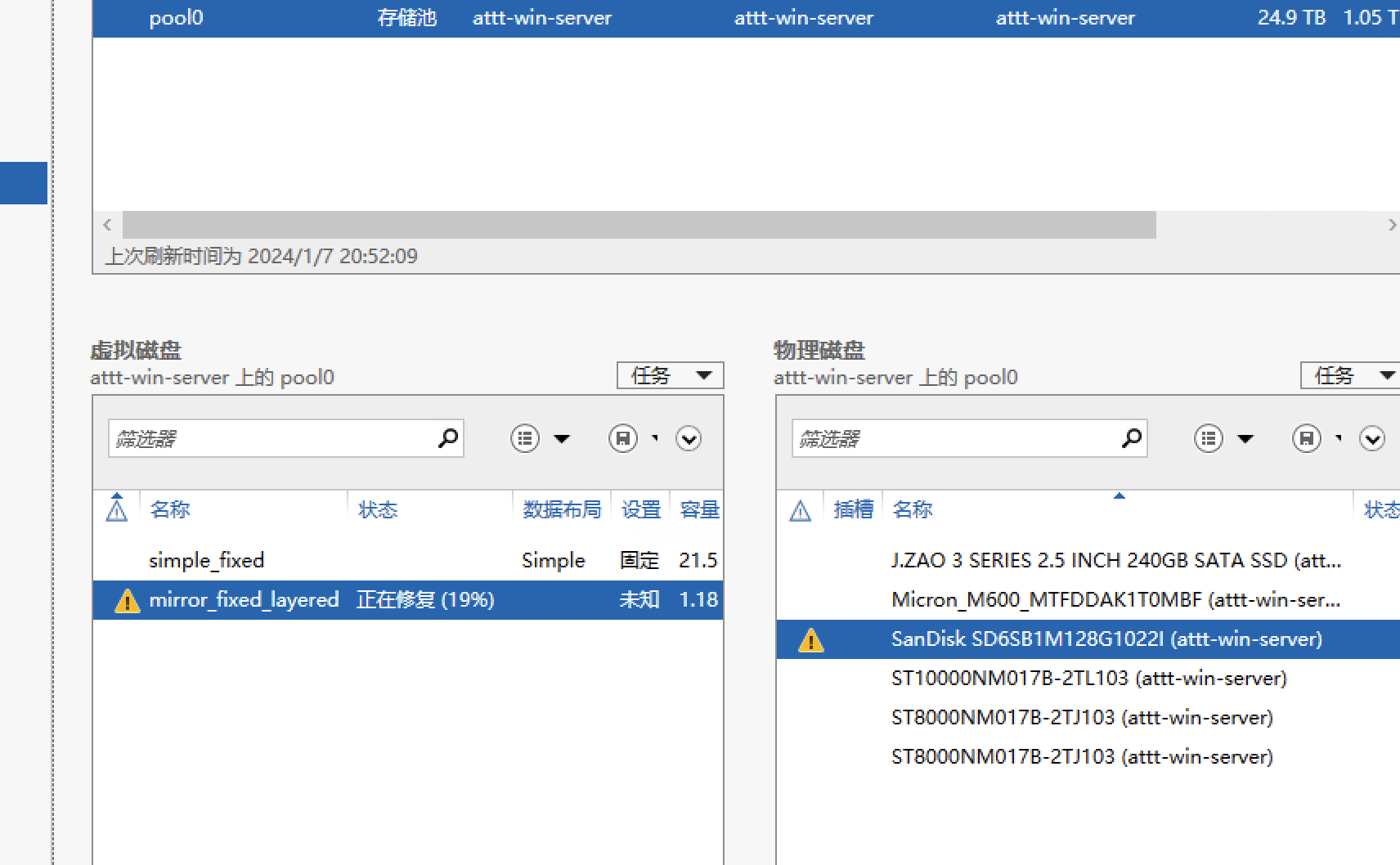Click the Simple data layout cell
The width and height of the screenshot is (1400, 865).
[x=554, y=560]
